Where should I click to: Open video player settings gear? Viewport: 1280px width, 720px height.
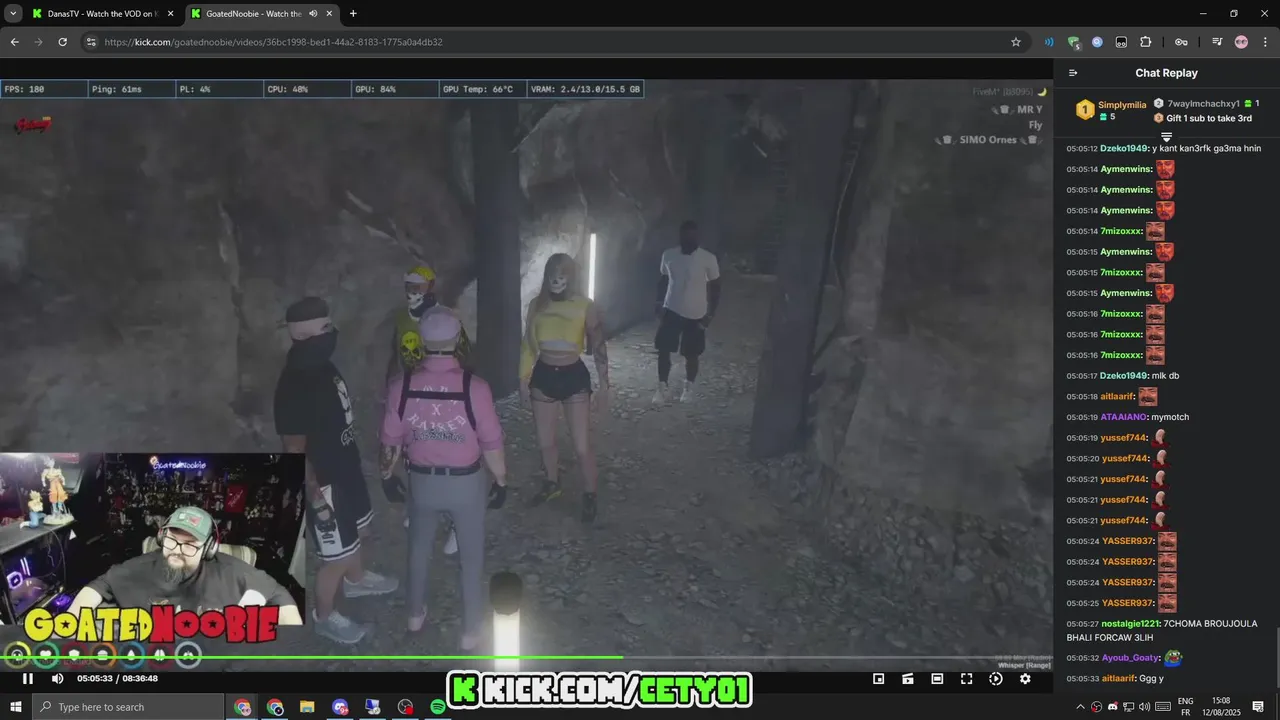click(x=1025, y=678)
